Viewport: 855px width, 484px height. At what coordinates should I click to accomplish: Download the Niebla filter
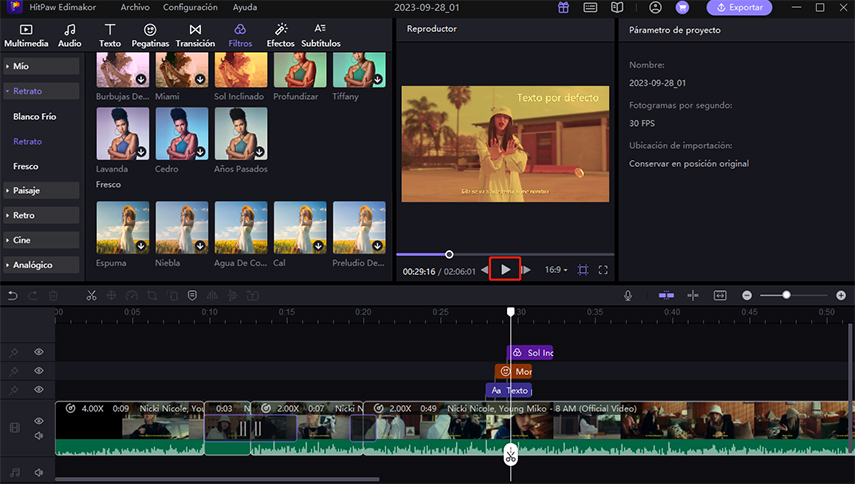(200, 246)
